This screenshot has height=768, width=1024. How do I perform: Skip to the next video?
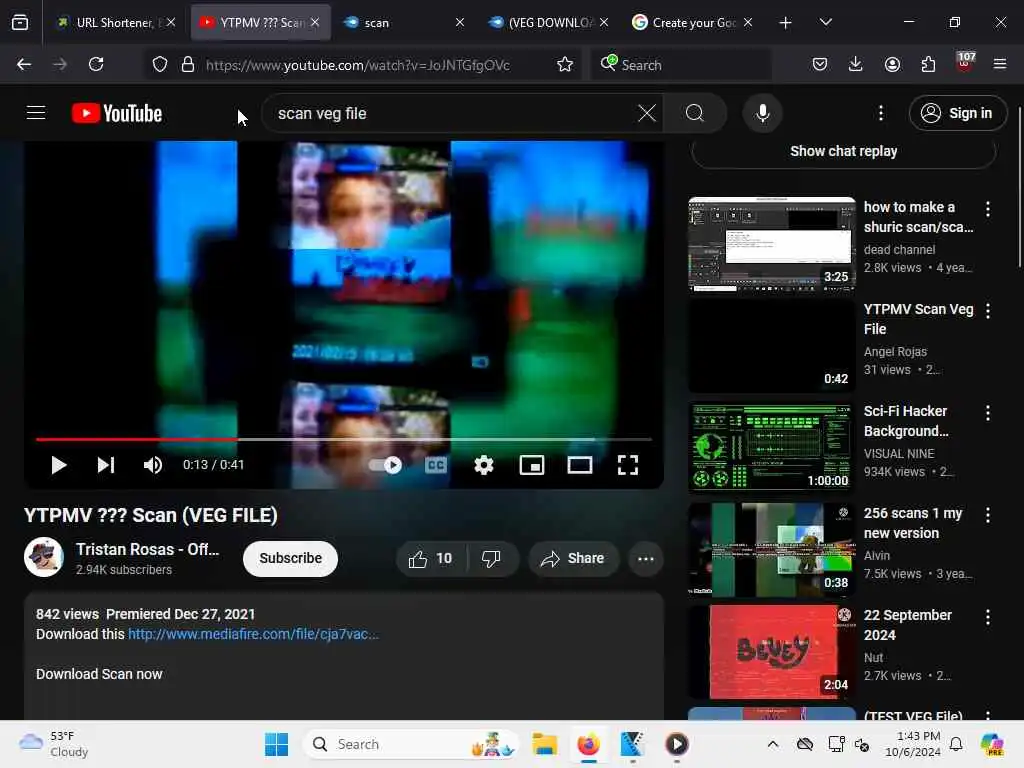[106, 465]
